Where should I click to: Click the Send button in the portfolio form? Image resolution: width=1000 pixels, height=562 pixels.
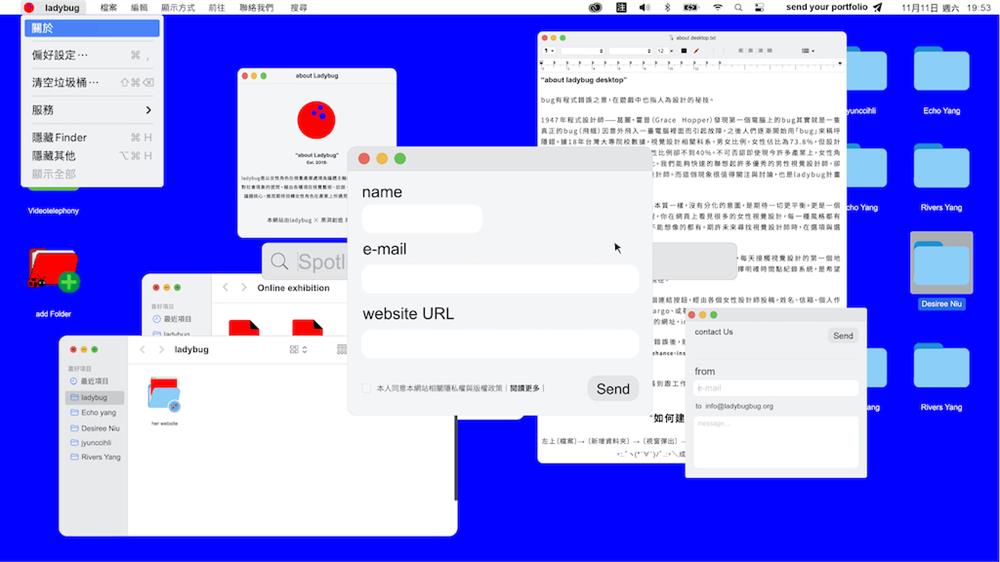(613, 388)
